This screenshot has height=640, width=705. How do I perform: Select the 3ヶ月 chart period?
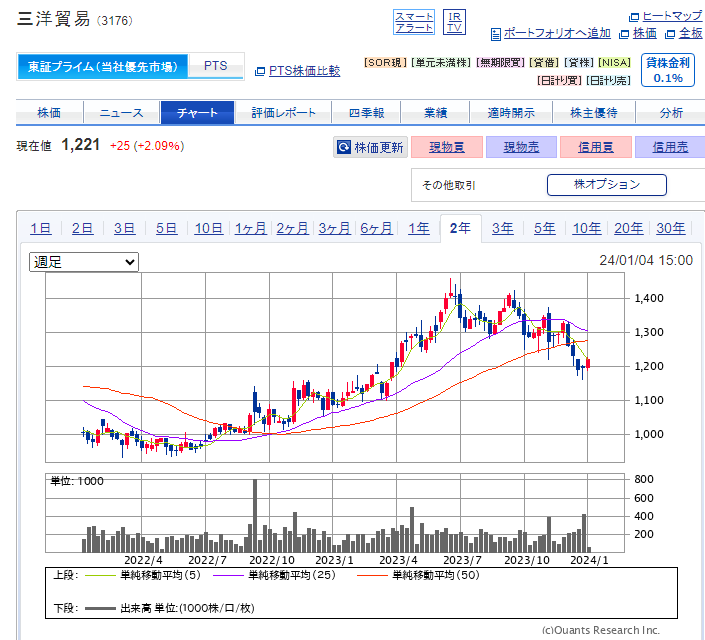[x=335, y=228]
